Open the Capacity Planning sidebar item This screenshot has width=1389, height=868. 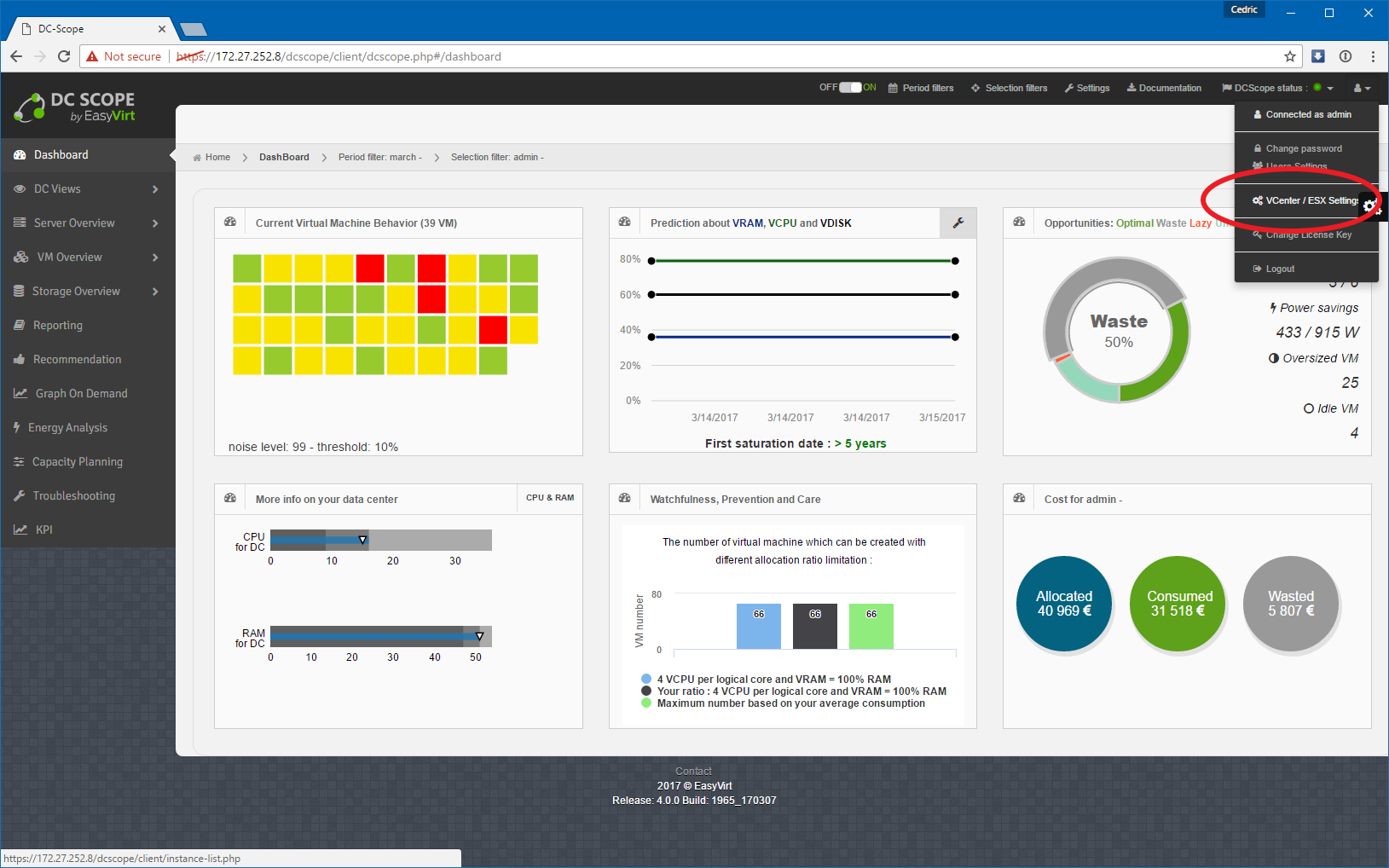click(x=78, y=462)
